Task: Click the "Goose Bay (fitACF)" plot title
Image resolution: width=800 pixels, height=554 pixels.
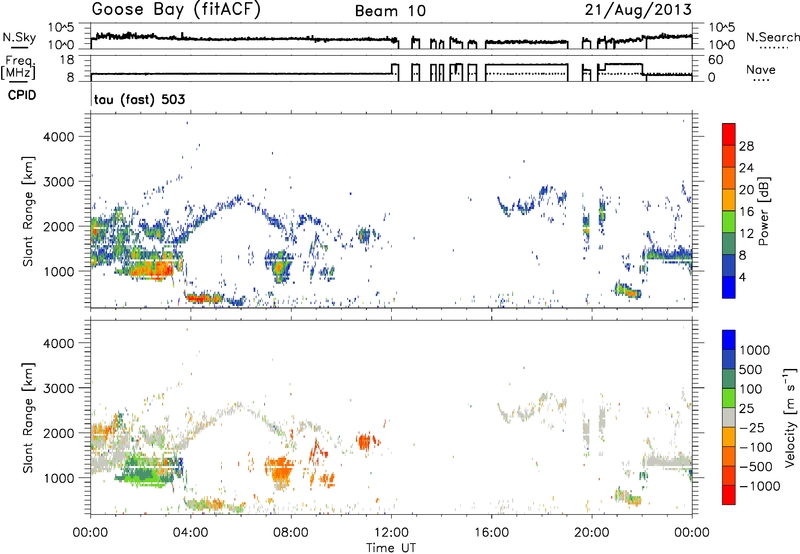Action: click(x=176, y=10)
